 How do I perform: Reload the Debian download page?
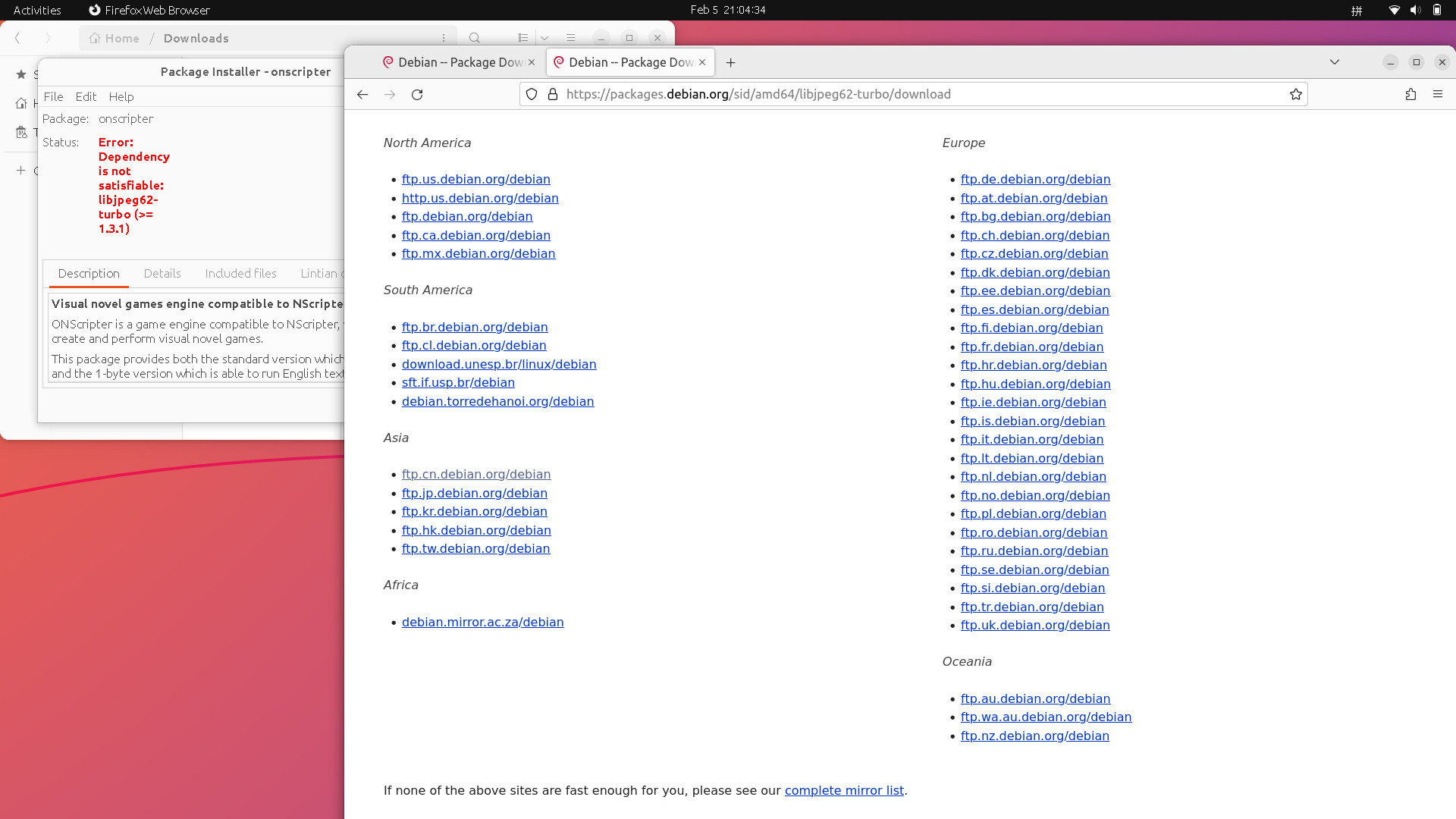point(417,94)
